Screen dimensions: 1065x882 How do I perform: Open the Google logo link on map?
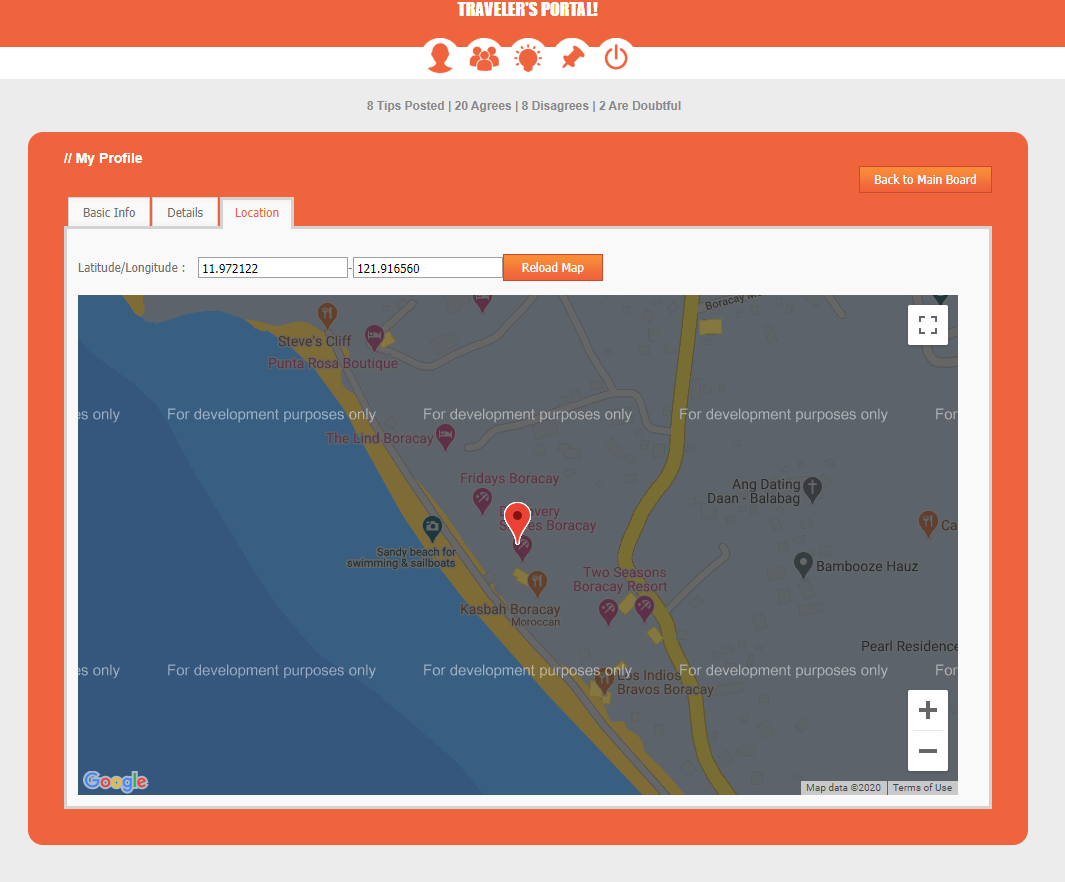115,782
